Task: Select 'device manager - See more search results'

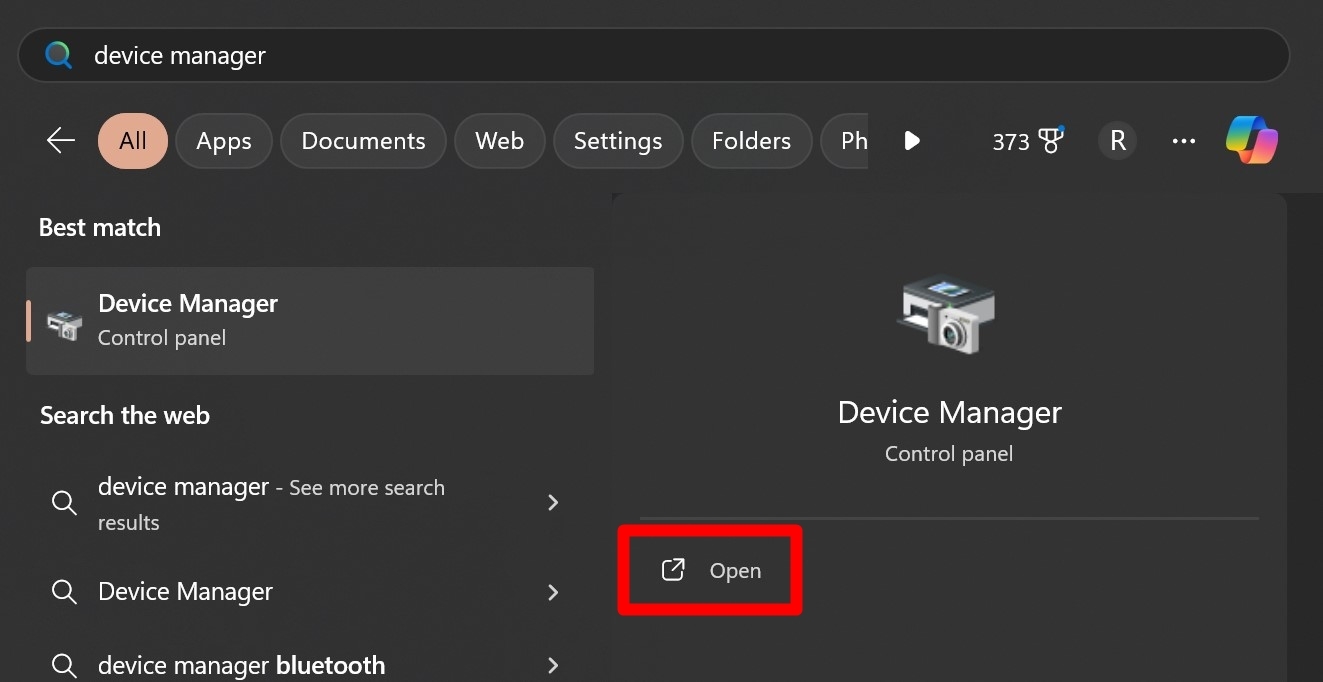Action: tap(310, 504)
